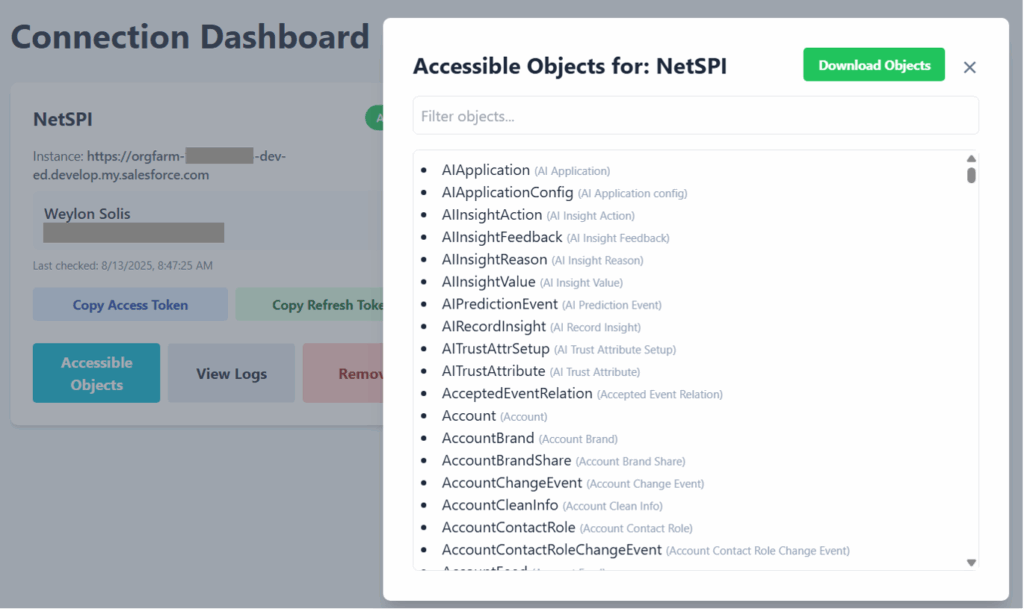Select the AccountCleanInfo object entry
Viewport: 1024px width, 609px height.
552,505
